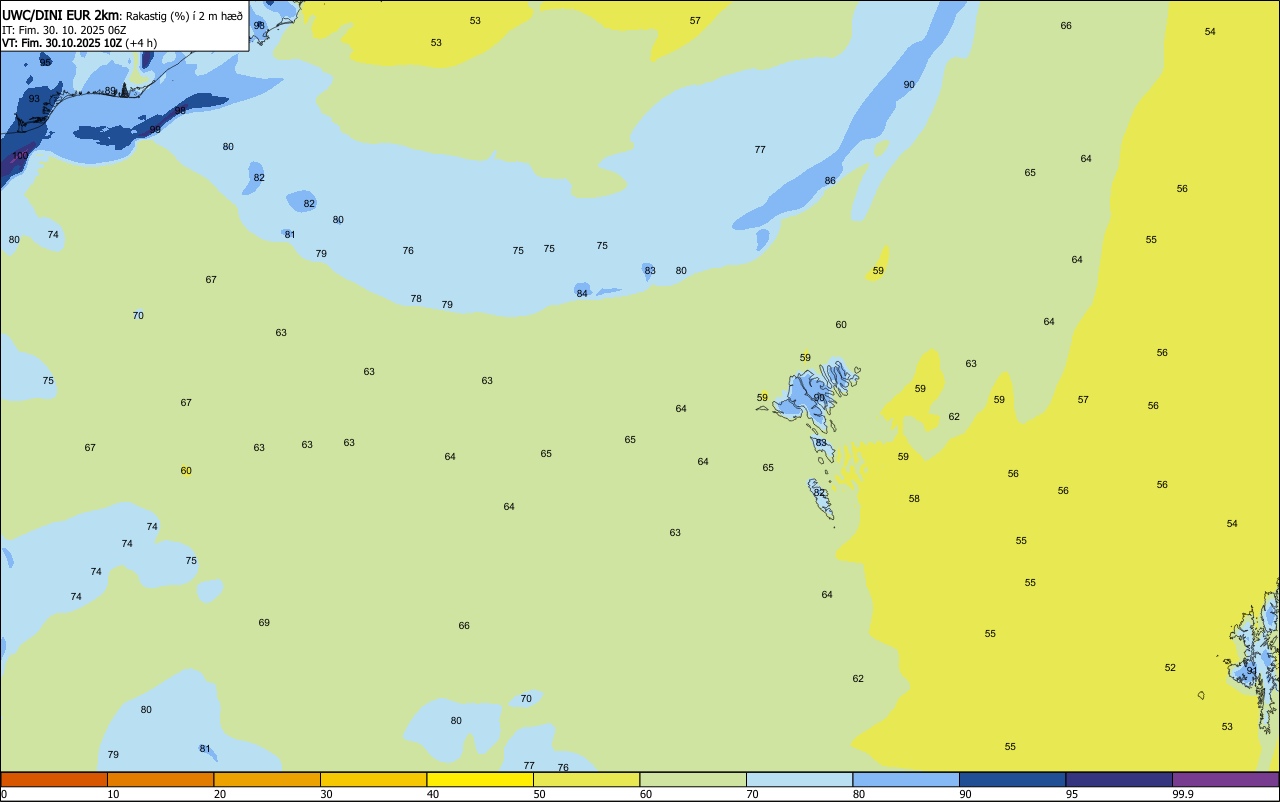The height and width of the screenshot is (802, 1280).
Task: Click the '86' humidity value on map
Action: [830, 180]
